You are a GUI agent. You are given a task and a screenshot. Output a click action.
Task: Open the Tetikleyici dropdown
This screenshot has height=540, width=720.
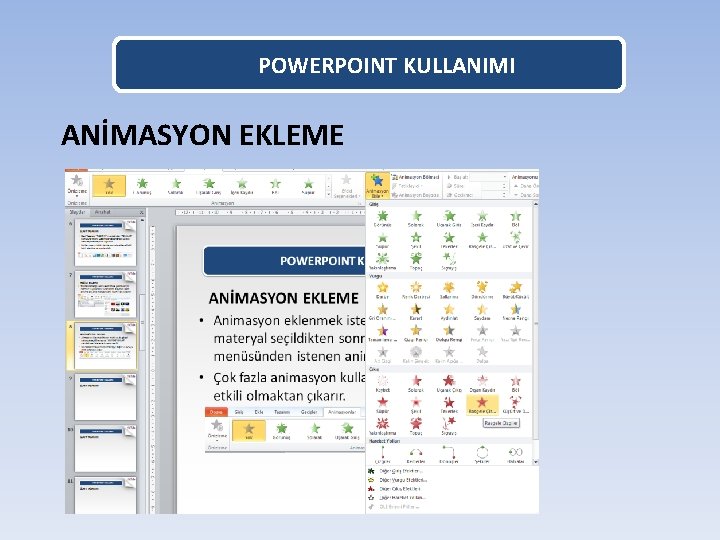[407, 186]
